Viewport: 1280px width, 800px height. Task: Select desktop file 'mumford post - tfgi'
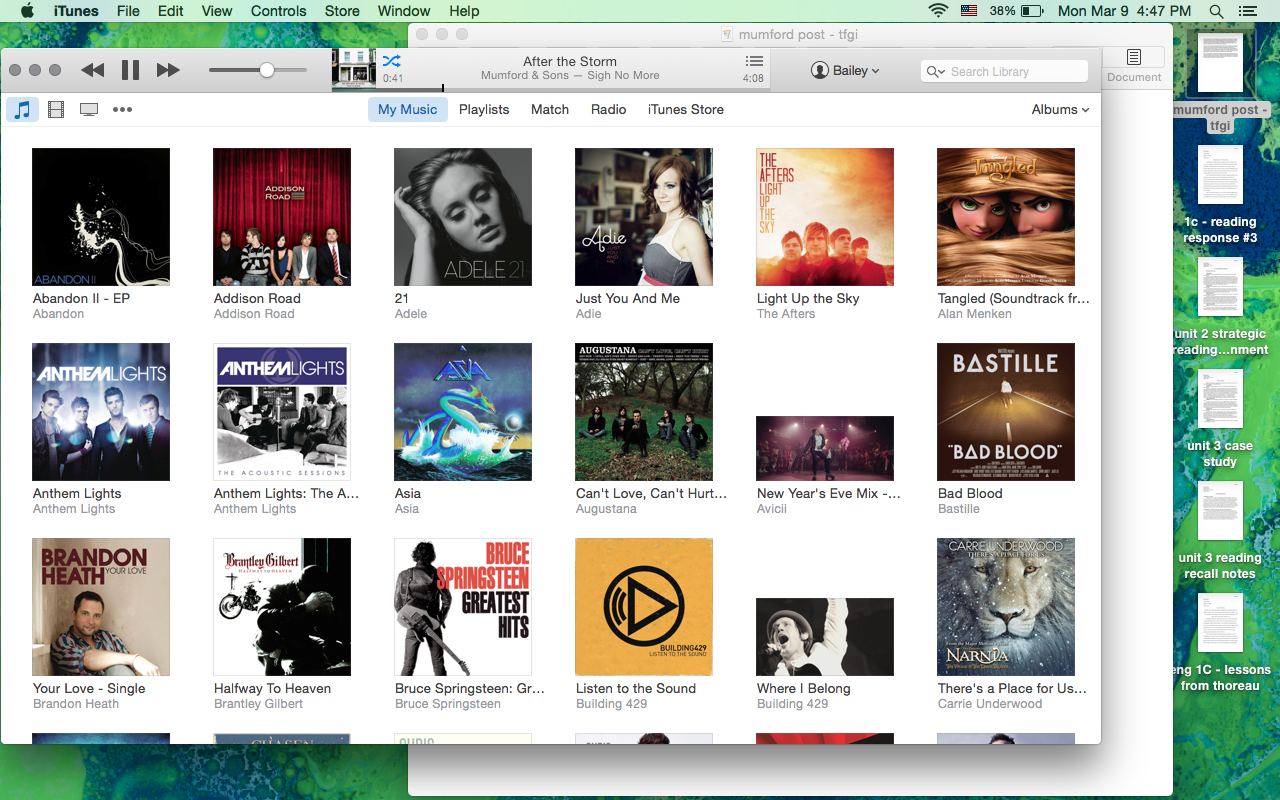[x=1220, y=82]
